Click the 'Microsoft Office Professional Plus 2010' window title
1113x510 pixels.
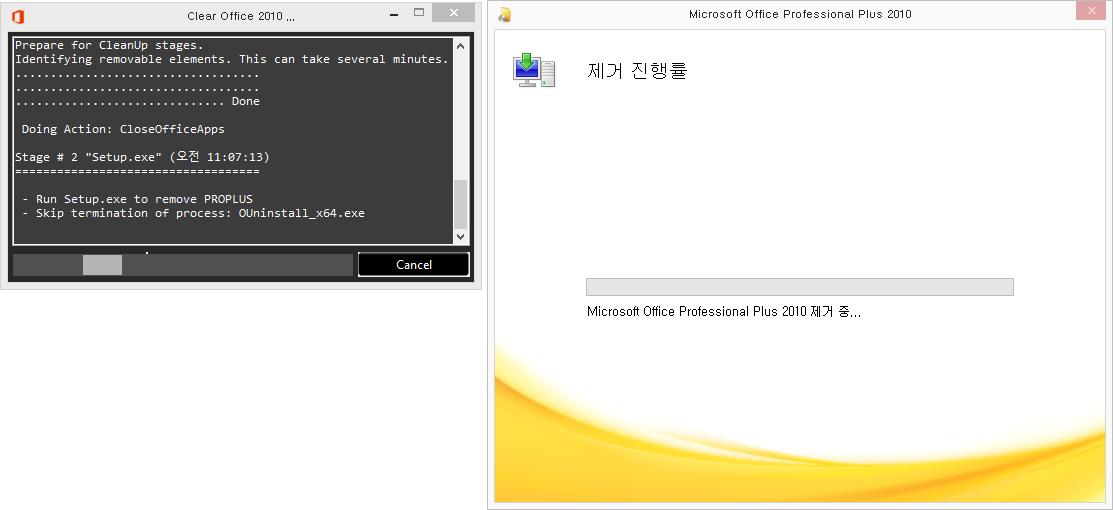(x=800, y=14)
